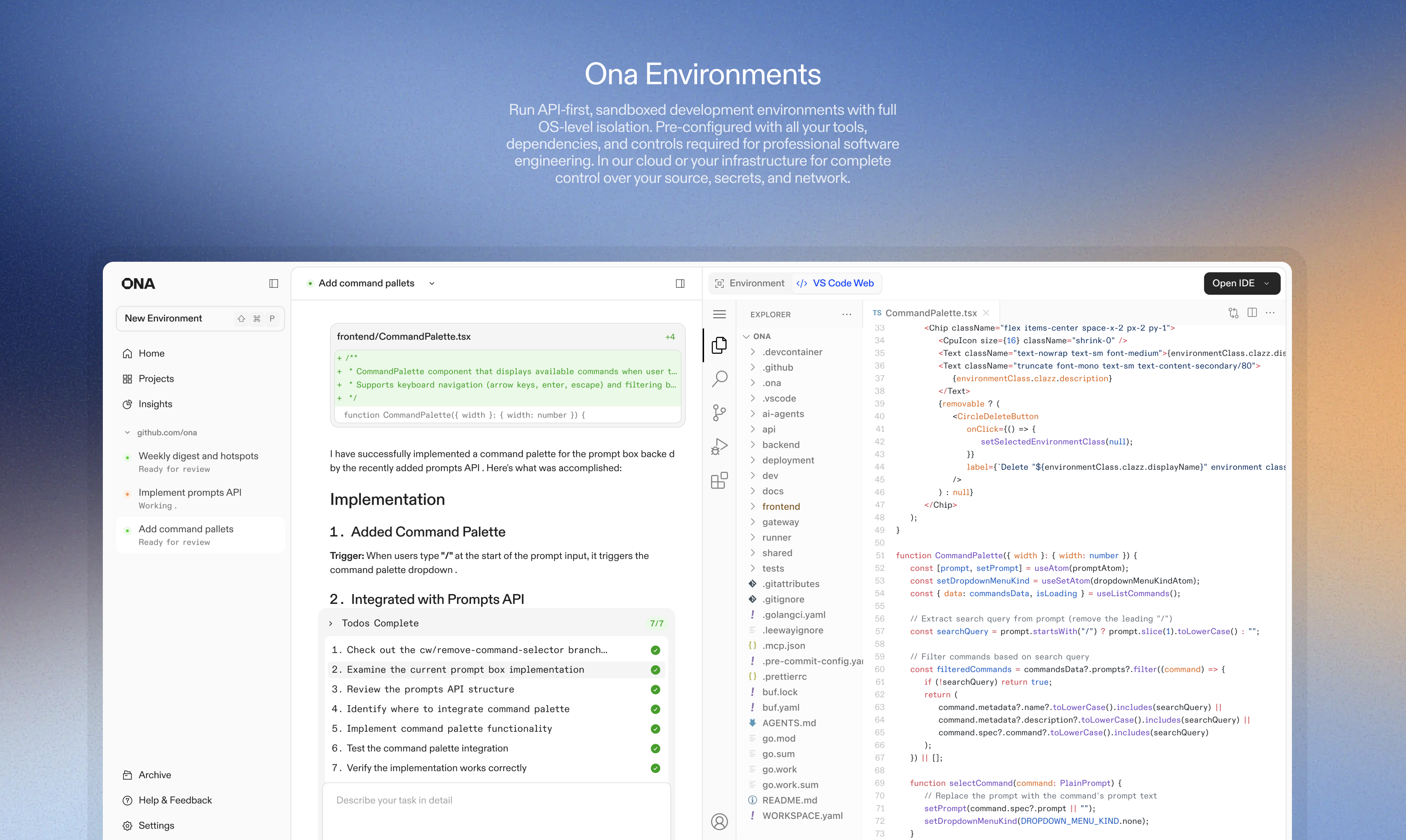Expand the Todos Complete section
This screenshot has width=1406, height=840.
coord(331,623)
